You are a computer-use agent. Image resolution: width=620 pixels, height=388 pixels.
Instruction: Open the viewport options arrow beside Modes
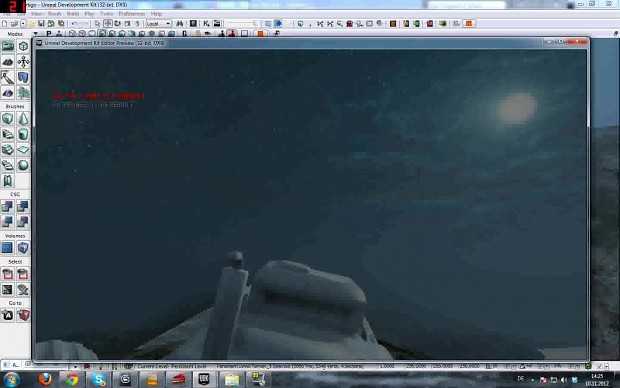tap(35, 34)
